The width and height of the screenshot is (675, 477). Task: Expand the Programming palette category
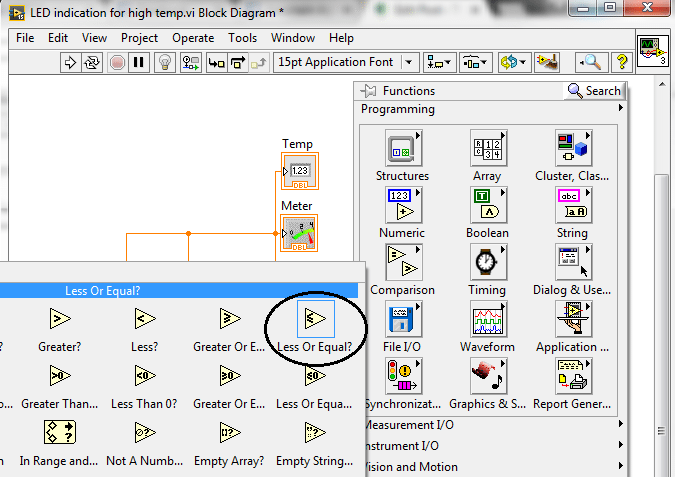[x=490, y=109]
